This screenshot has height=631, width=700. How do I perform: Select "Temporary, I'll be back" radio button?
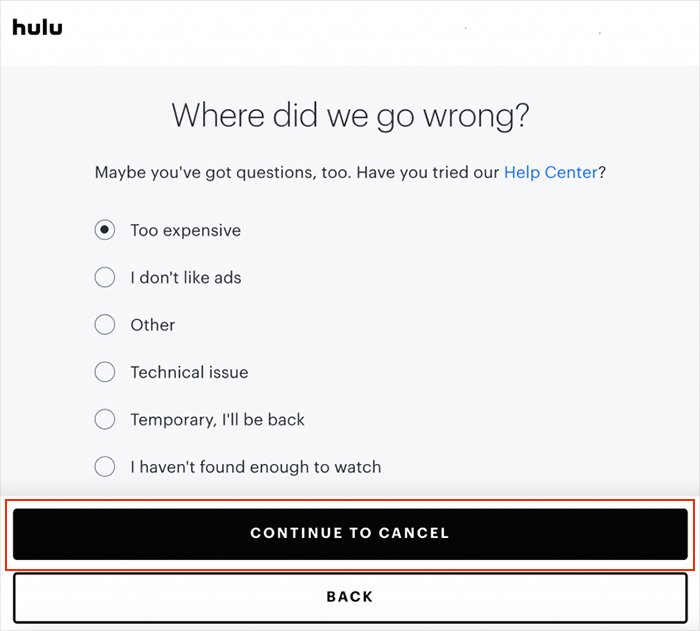105,419
